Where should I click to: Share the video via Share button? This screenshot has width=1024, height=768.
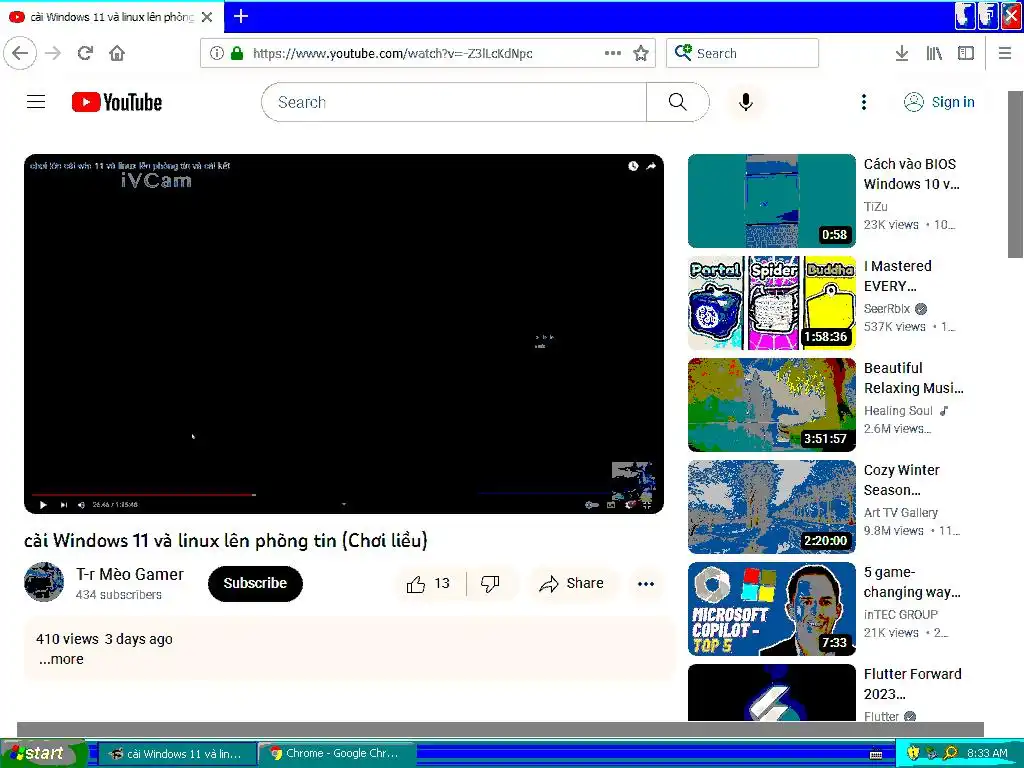coord(571,584)
